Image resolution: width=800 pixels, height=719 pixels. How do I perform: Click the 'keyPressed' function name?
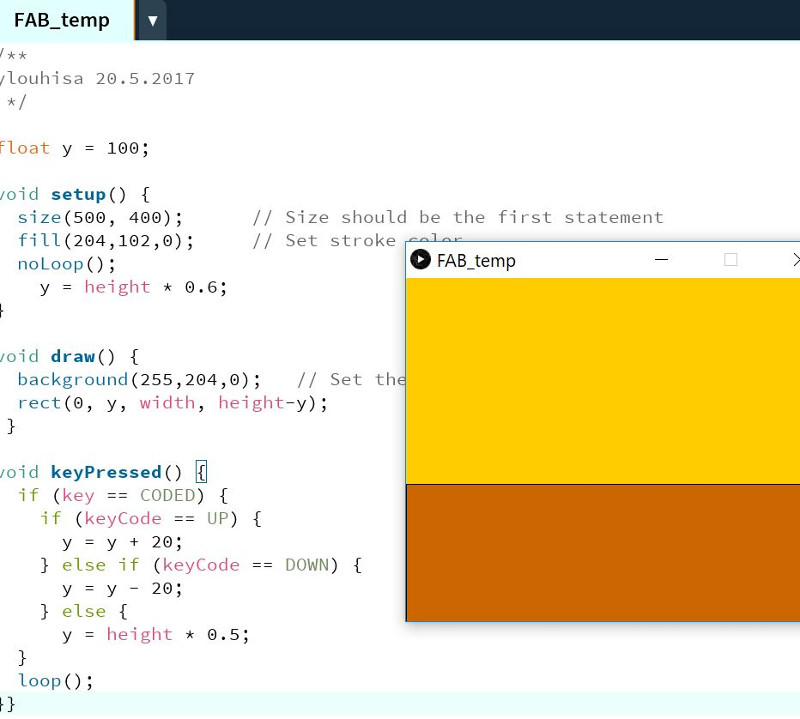pyautogui.click(x=106, y=473)
